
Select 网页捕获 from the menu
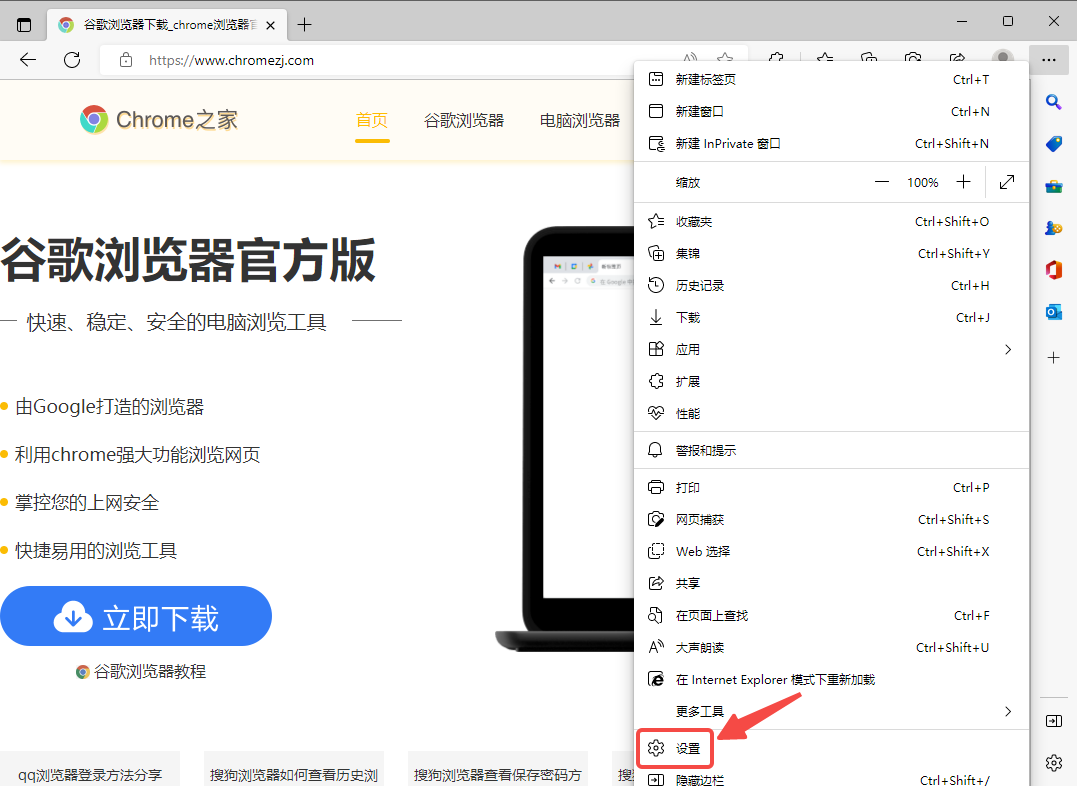click(x=831, y=519)
